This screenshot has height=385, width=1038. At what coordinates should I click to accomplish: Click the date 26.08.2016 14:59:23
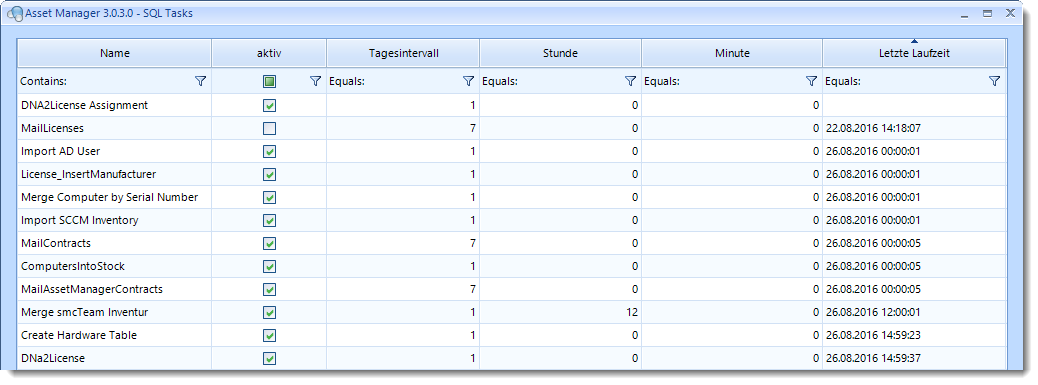[874, 335]
